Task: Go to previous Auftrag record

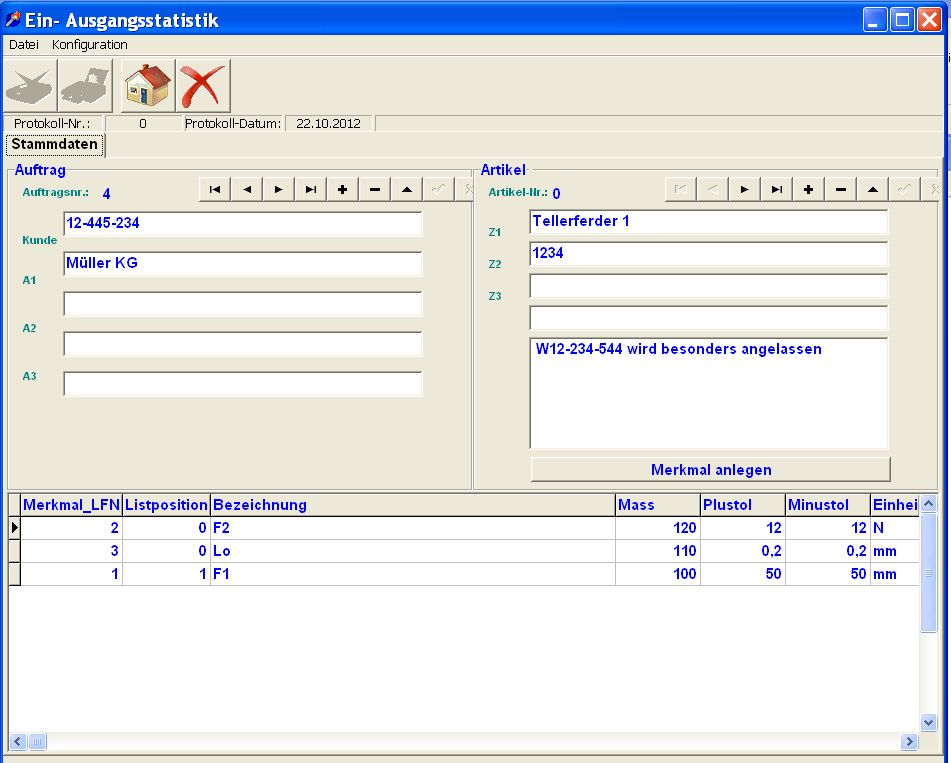Action: point(247,190)
